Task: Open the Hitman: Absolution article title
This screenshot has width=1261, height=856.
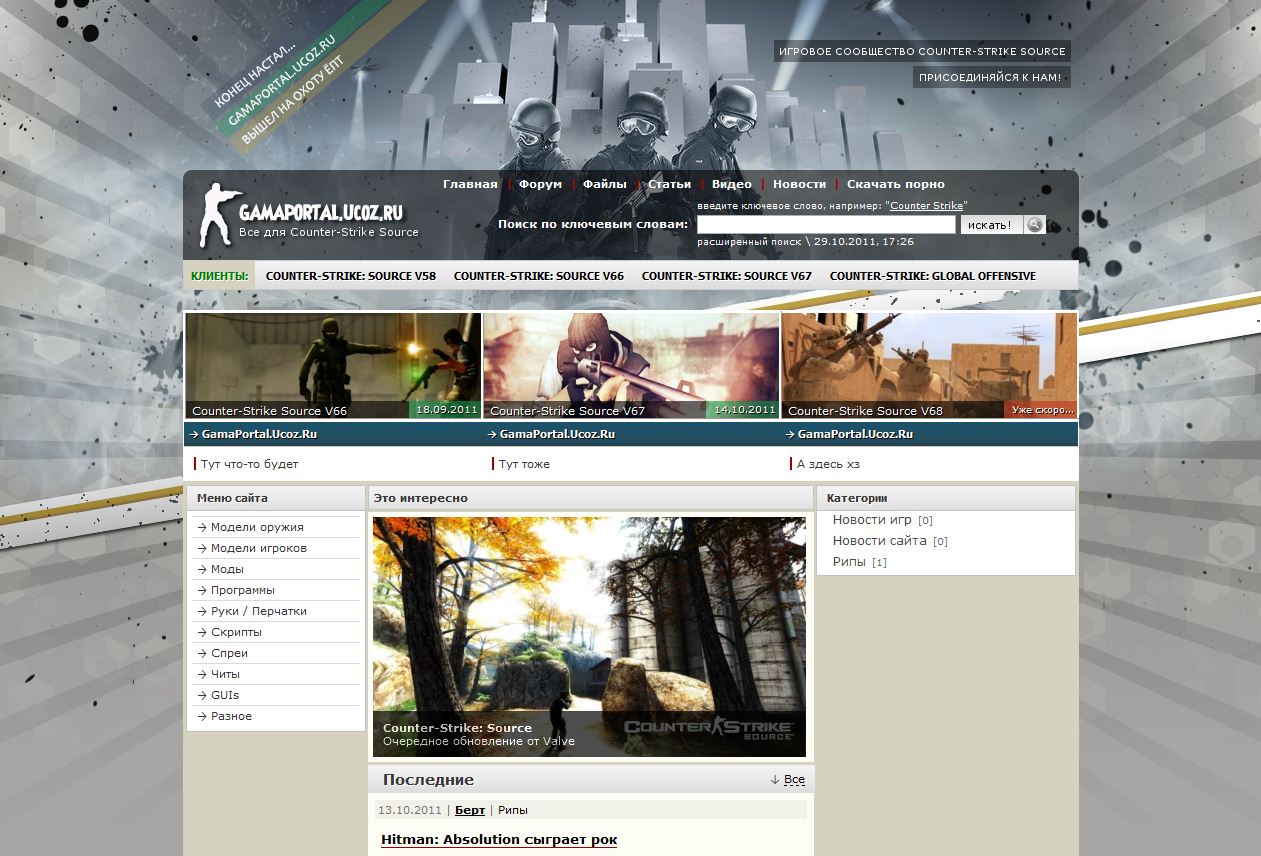Action: point(499,839)
